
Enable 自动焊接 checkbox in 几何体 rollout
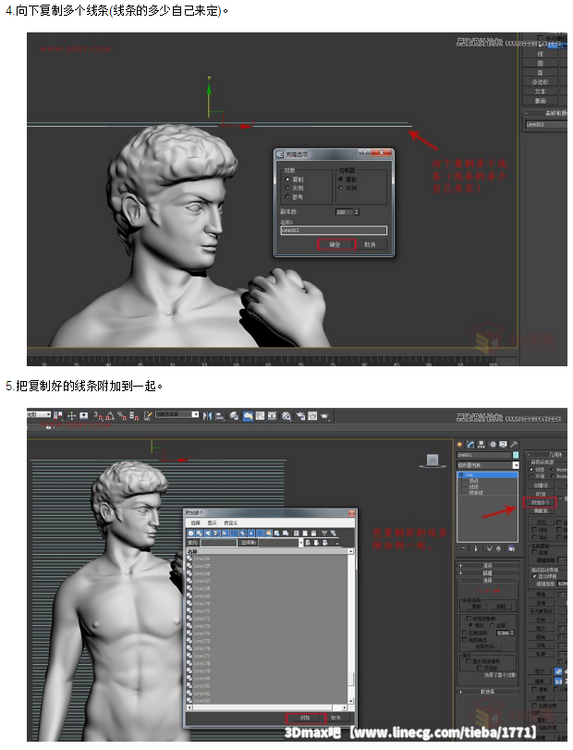point(535,576)
